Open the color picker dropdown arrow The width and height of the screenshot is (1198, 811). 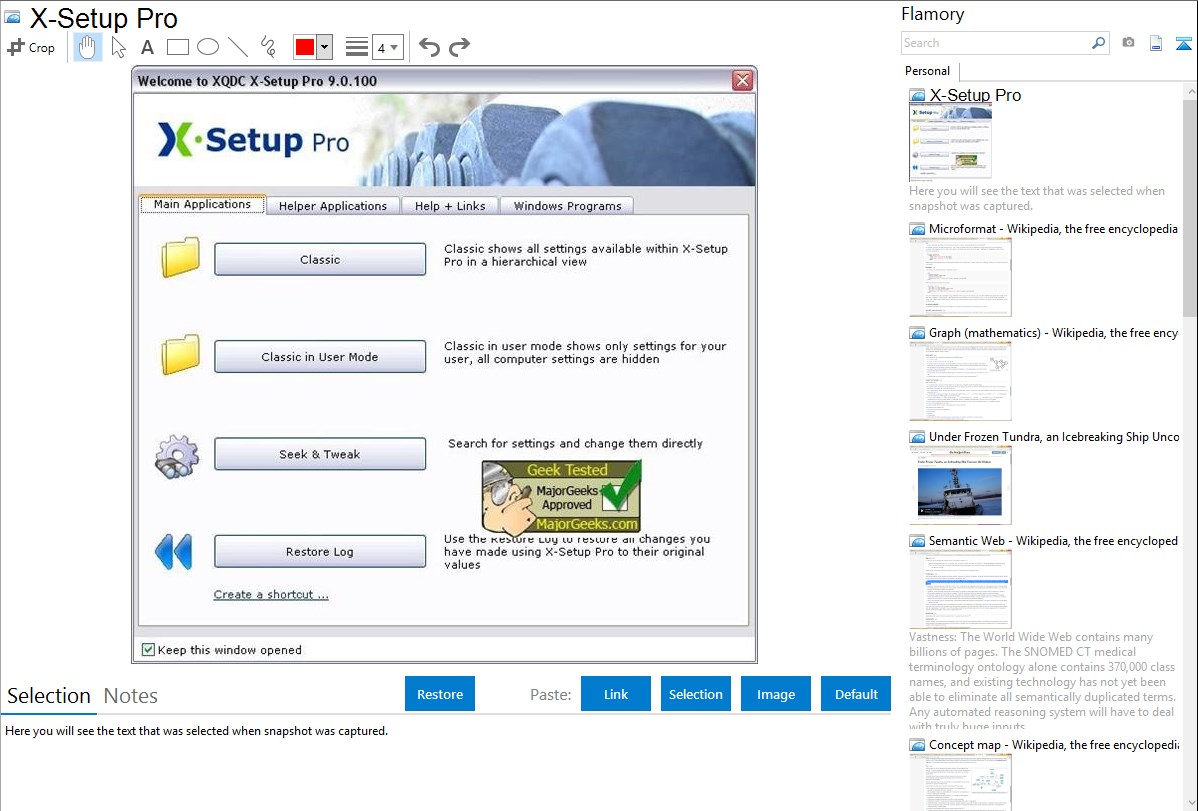point(325,47)
